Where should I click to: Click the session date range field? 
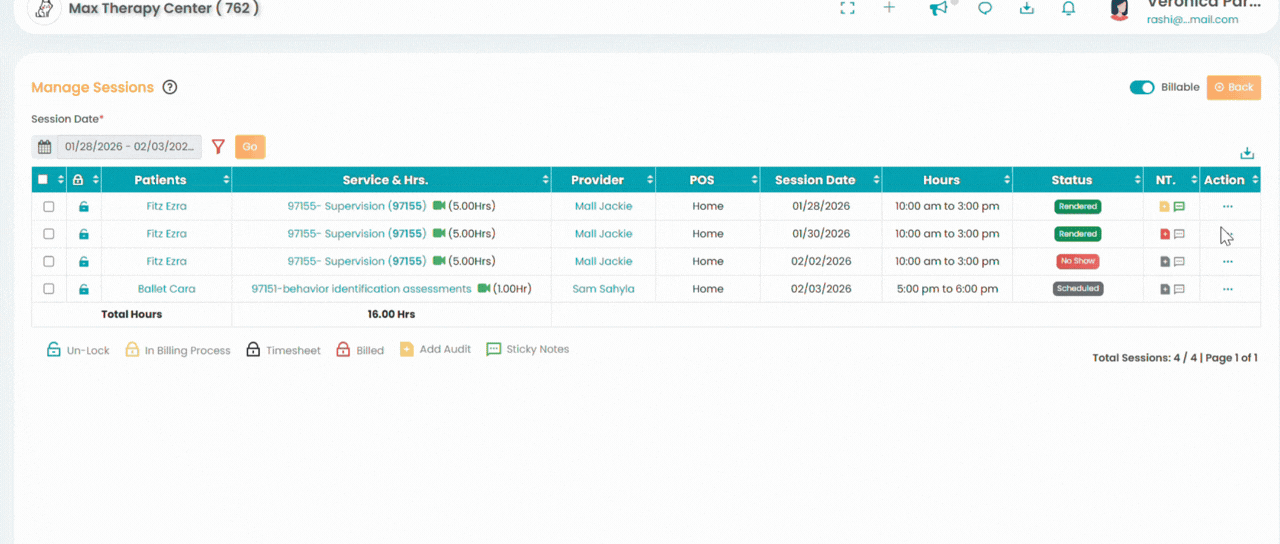pos(129,147)
